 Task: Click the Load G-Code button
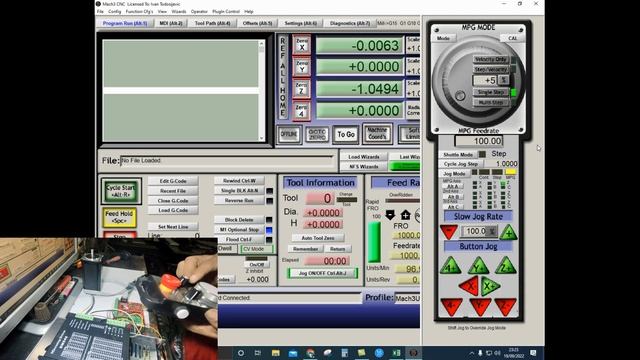pyautogui.click(x=173, y=210)
